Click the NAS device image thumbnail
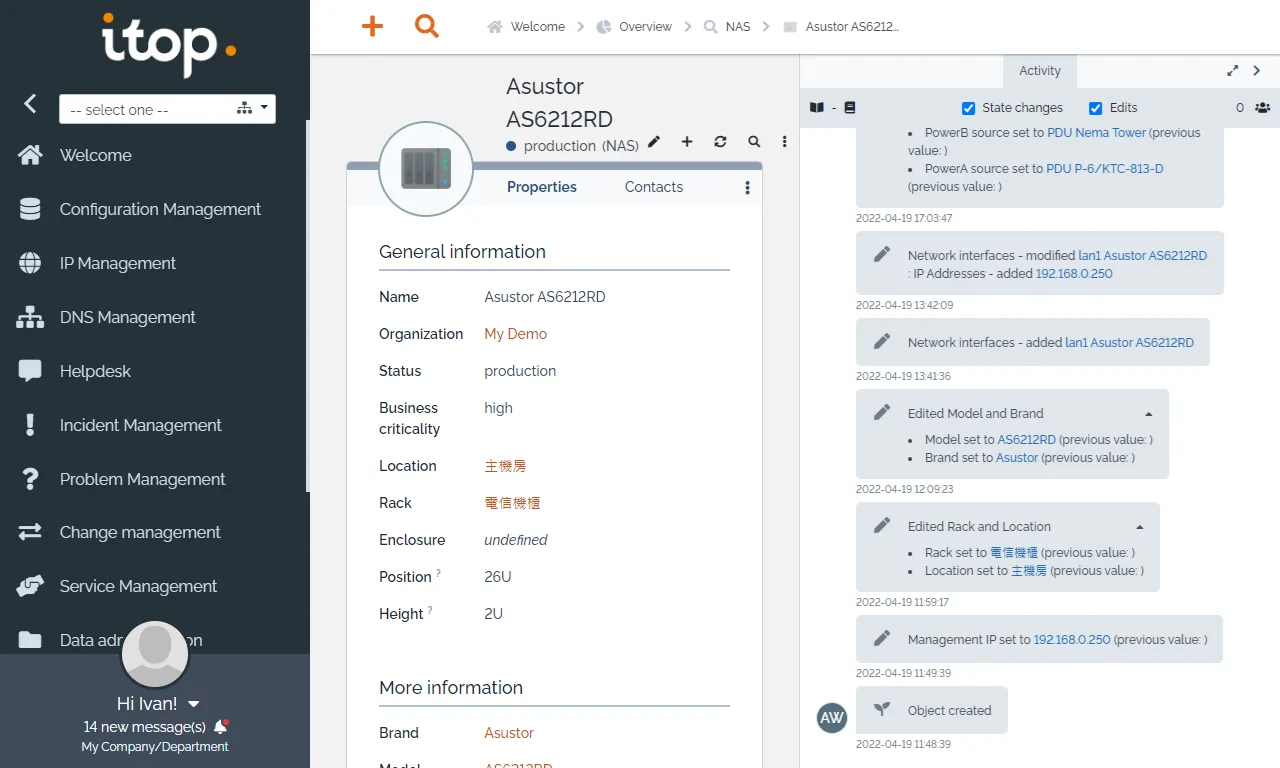Viewport: 1280px width, 768px height. 426,168
